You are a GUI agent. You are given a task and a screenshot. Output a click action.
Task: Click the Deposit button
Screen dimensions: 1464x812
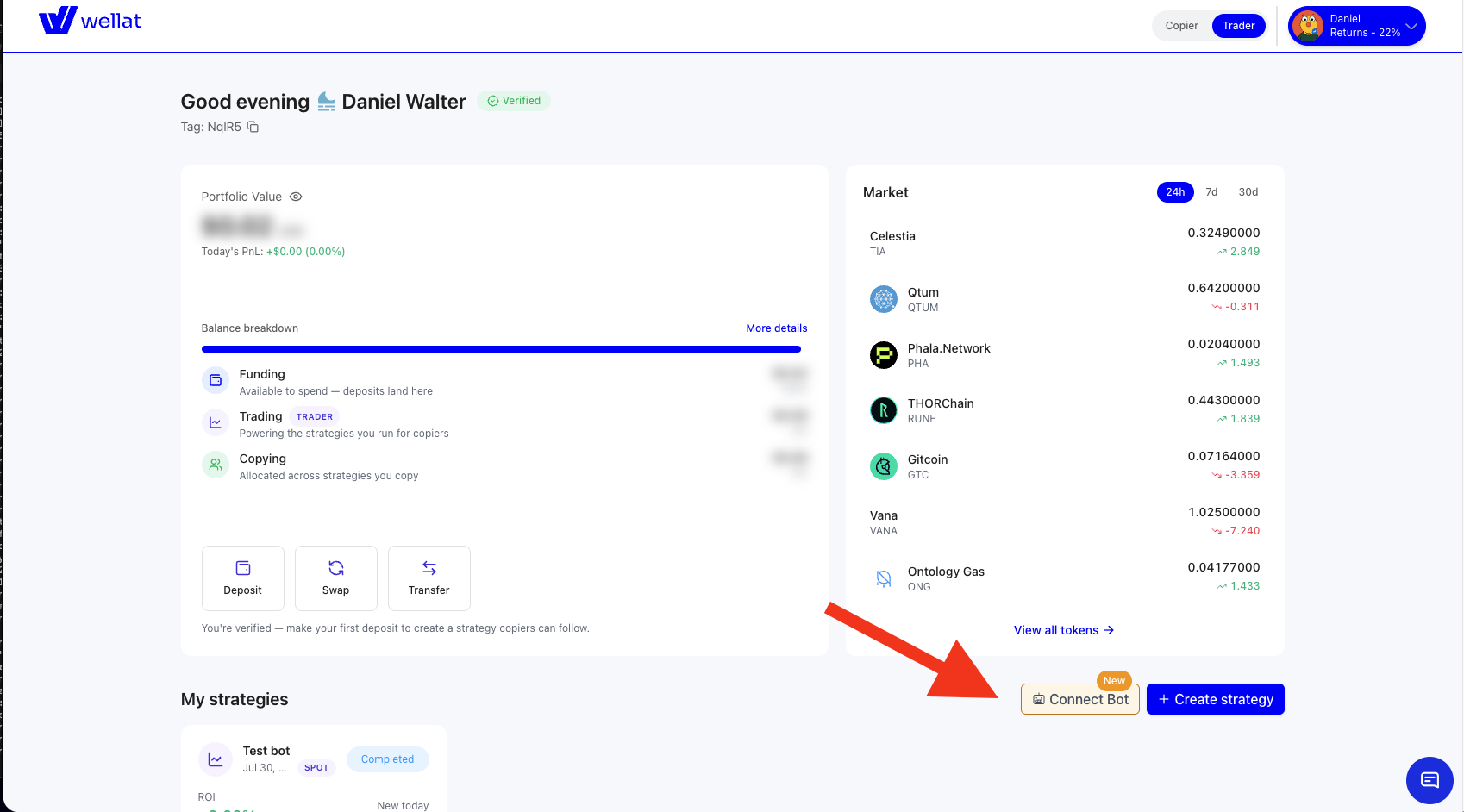[x=243, y=578]
